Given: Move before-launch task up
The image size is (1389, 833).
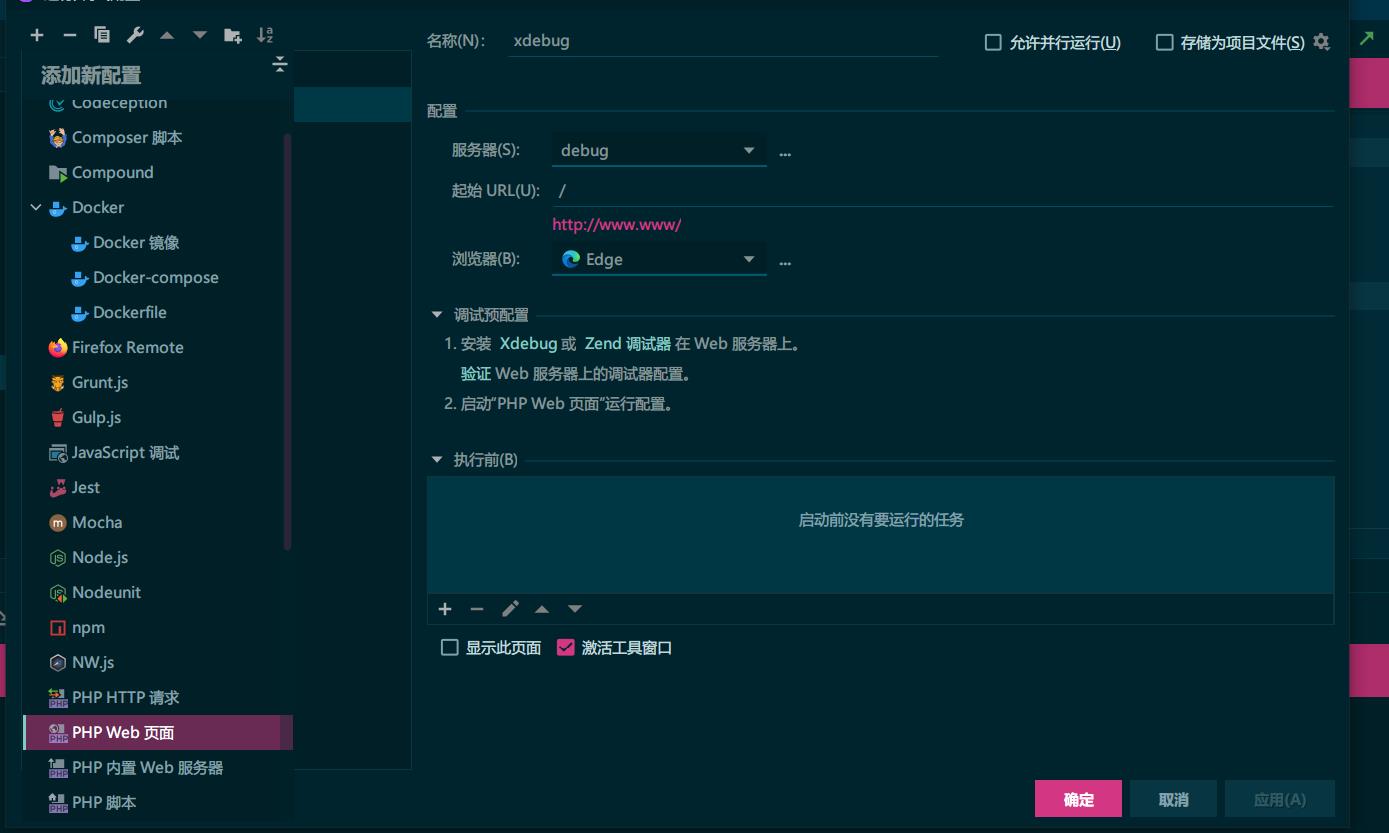Looking at the screenshot, I should click(x=542, y=609).
